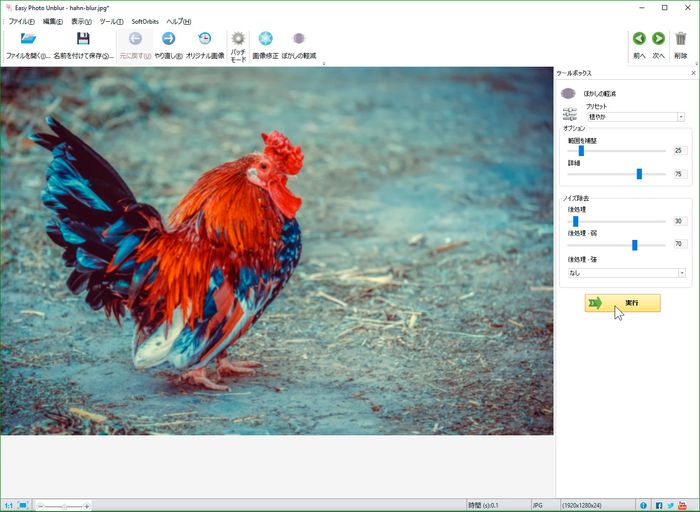
Task: Click the 後処理 value field 30
Action: [680, 221]
